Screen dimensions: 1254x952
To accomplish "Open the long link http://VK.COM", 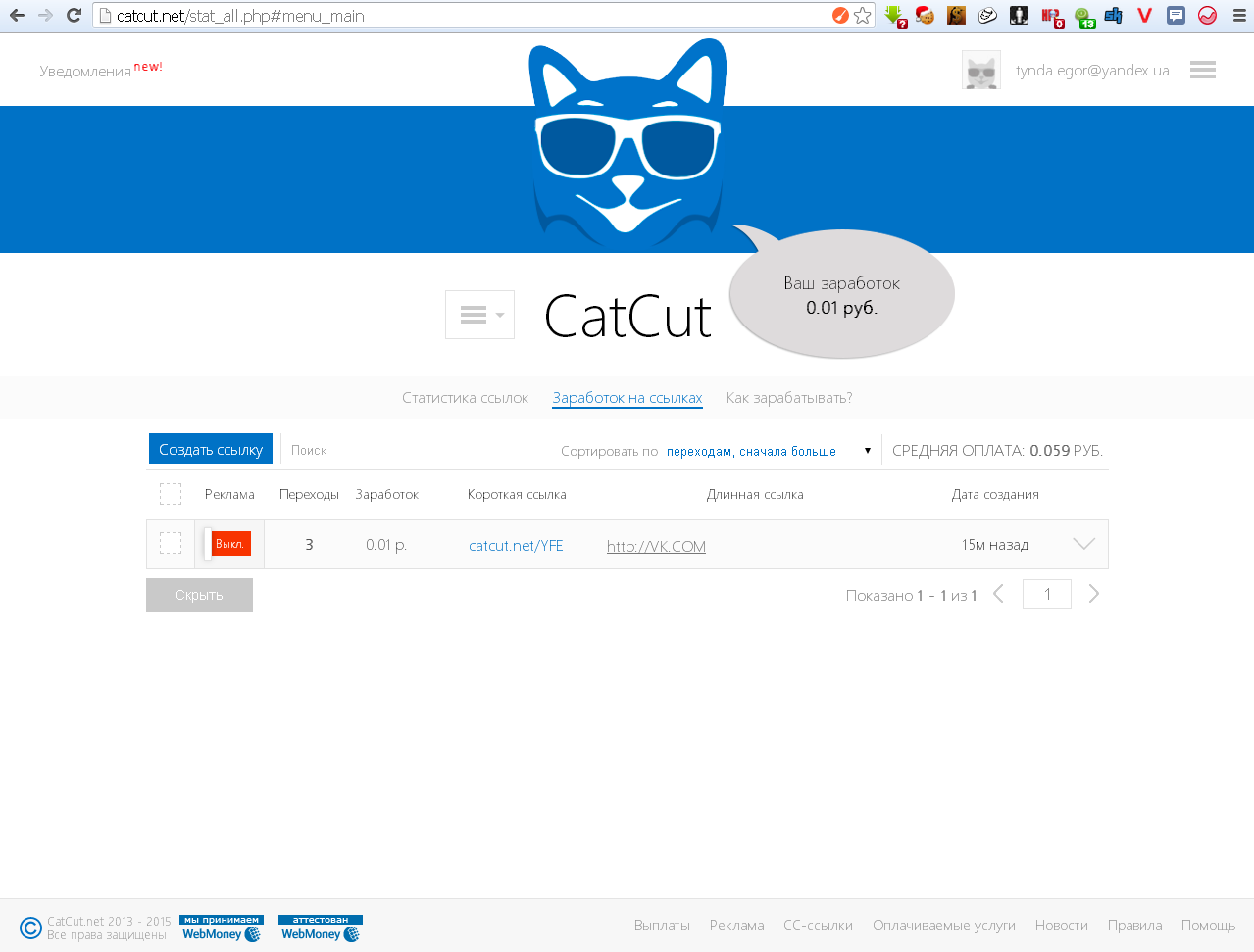I will 656,546.
